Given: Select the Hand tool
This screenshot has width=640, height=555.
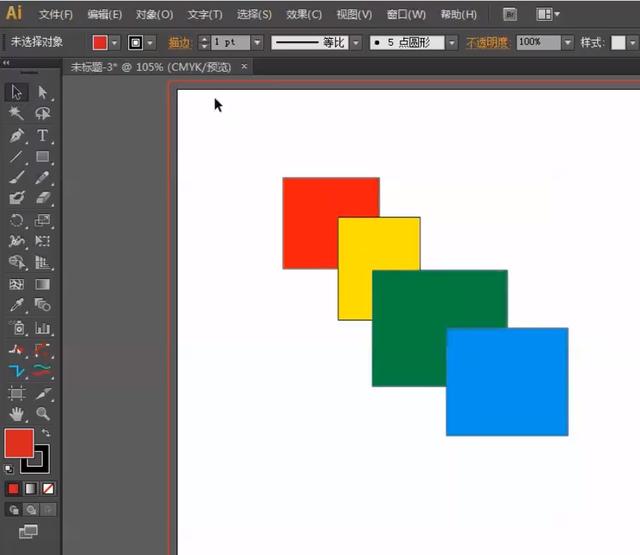Looking at the screenshot, I should [x=16, y=414].
